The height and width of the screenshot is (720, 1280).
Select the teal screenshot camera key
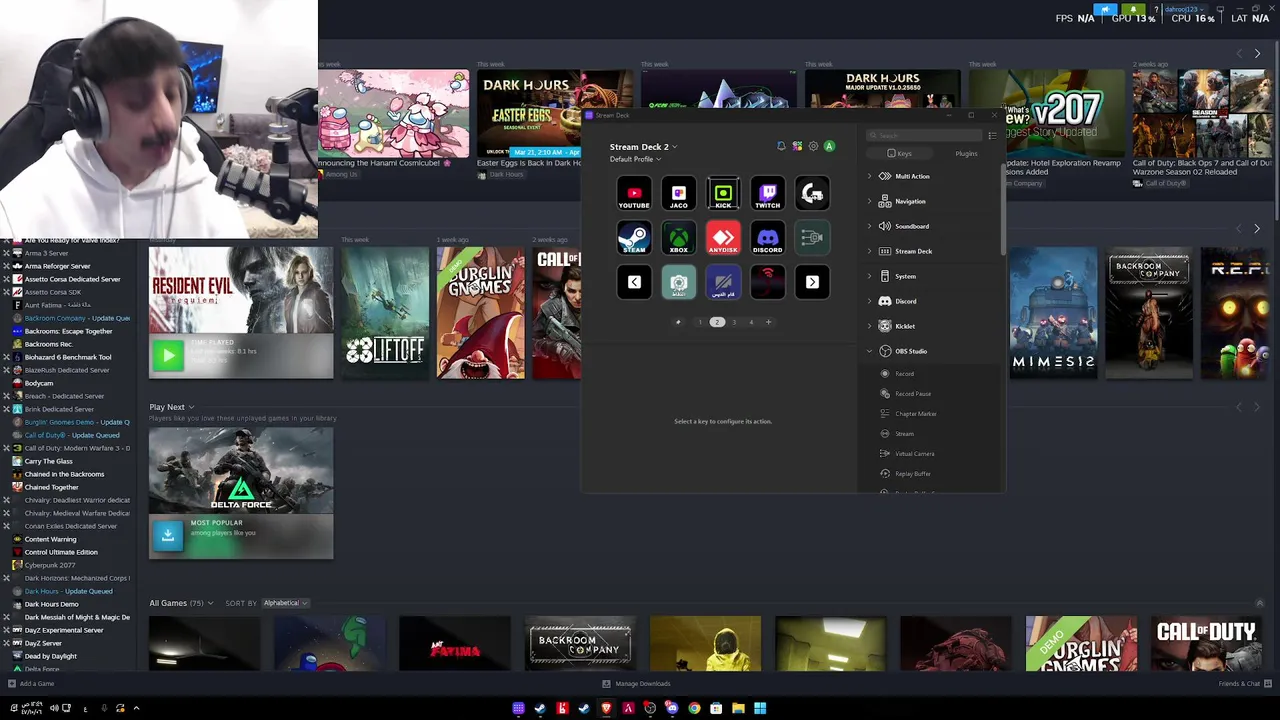[679, 282]
